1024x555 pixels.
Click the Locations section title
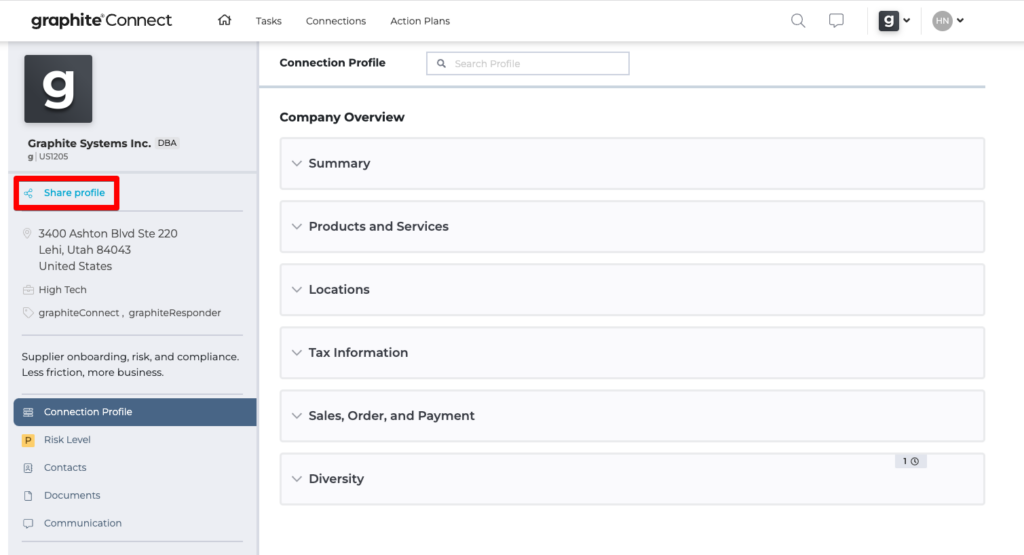339,289
